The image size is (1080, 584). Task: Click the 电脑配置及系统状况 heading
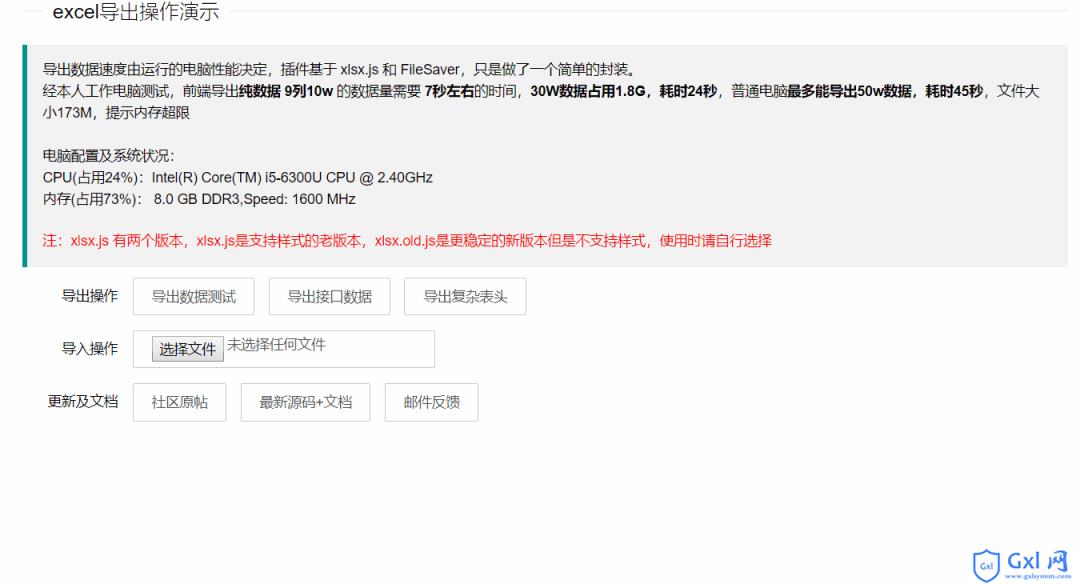[x=109, y=156]
